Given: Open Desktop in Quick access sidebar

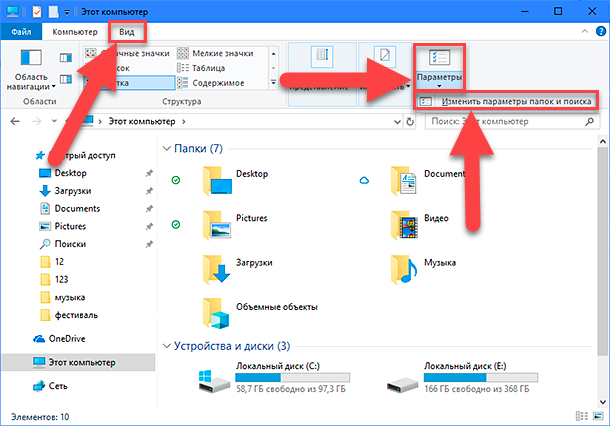Looking at the screenshot, I should (x=70, y=173).
